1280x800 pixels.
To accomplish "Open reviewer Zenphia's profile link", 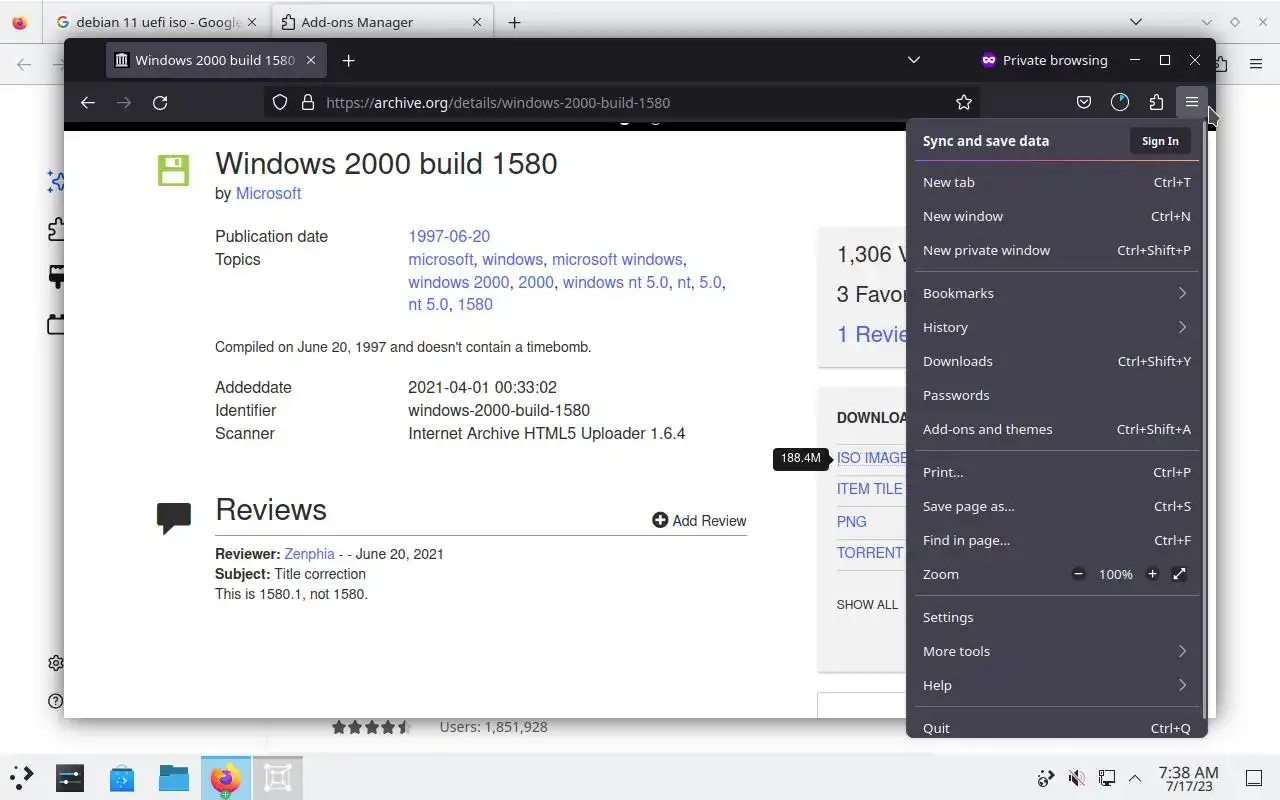I will pos(309,554).
